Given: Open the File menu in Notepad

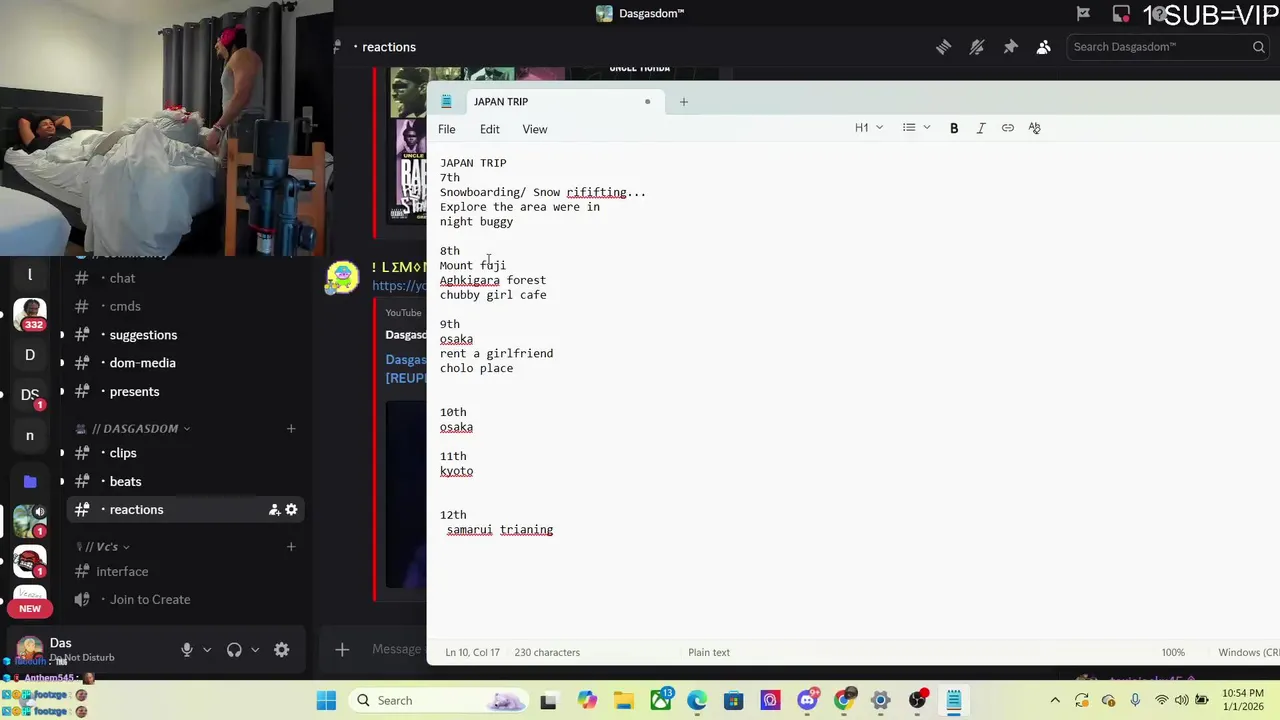Looking at the screenshot, I should pyautogui.click(x=447, y=129).
